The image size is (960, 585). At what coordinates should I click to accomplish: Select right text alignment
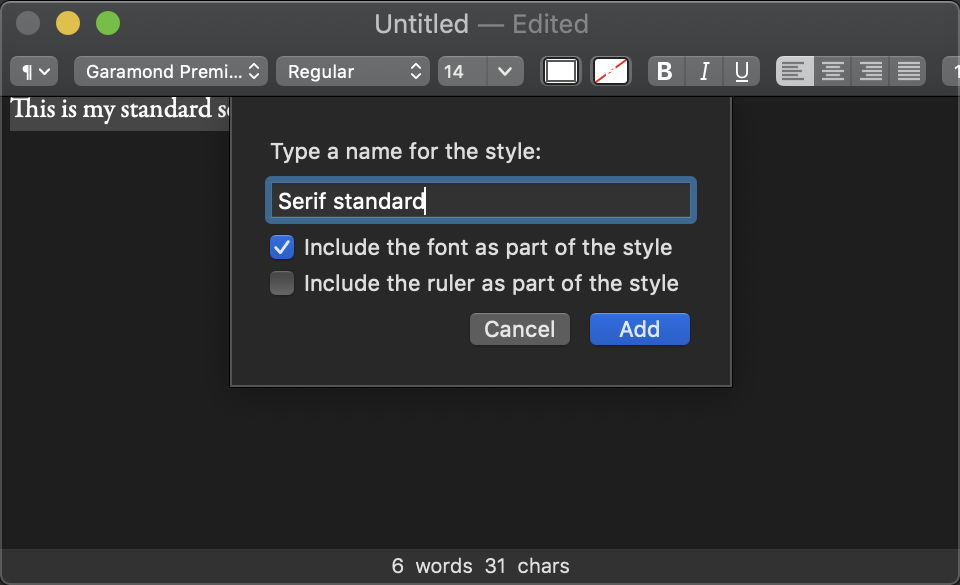870,71
